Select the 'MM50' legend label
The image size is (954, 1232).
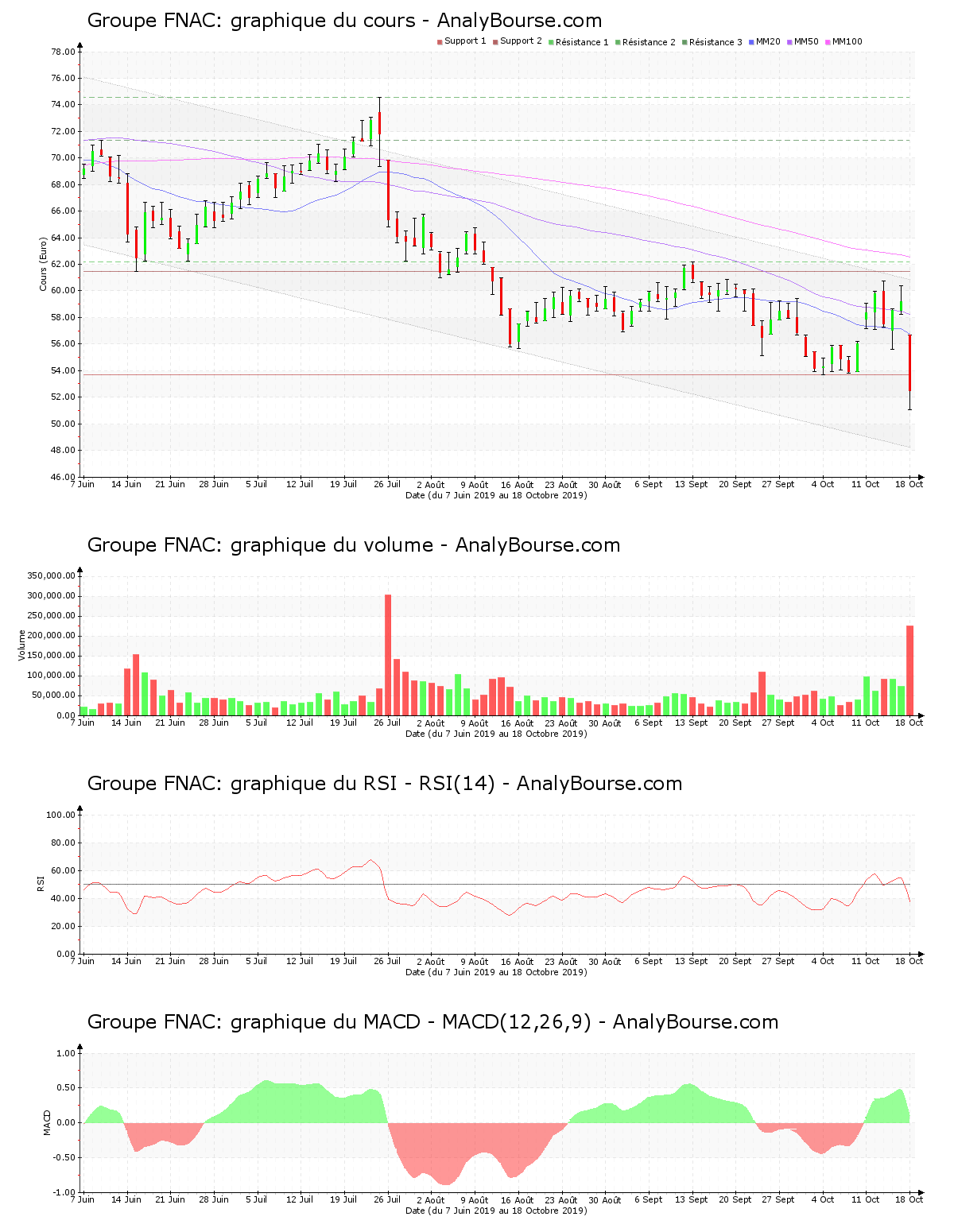[x=806, y=41]
